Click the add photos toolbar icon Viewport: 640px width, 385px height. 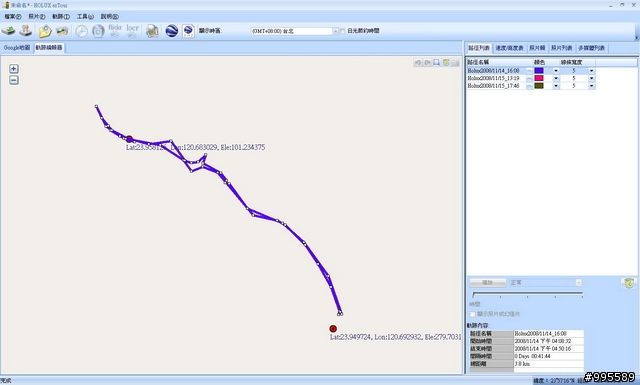point(62,31)
